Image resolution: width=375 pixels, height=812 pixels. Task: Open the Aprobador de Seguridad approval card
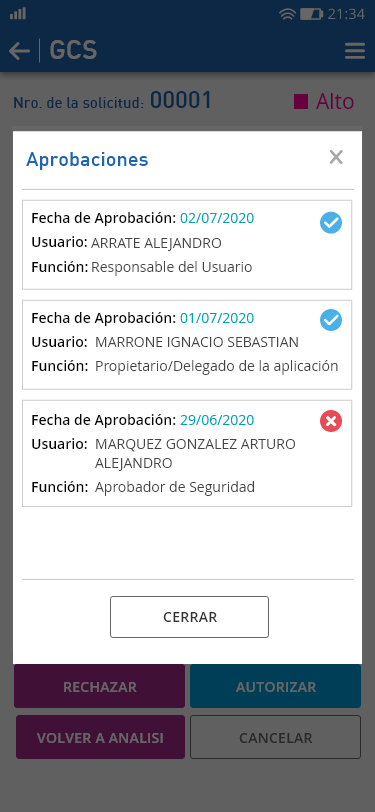[x=187, y=453]
